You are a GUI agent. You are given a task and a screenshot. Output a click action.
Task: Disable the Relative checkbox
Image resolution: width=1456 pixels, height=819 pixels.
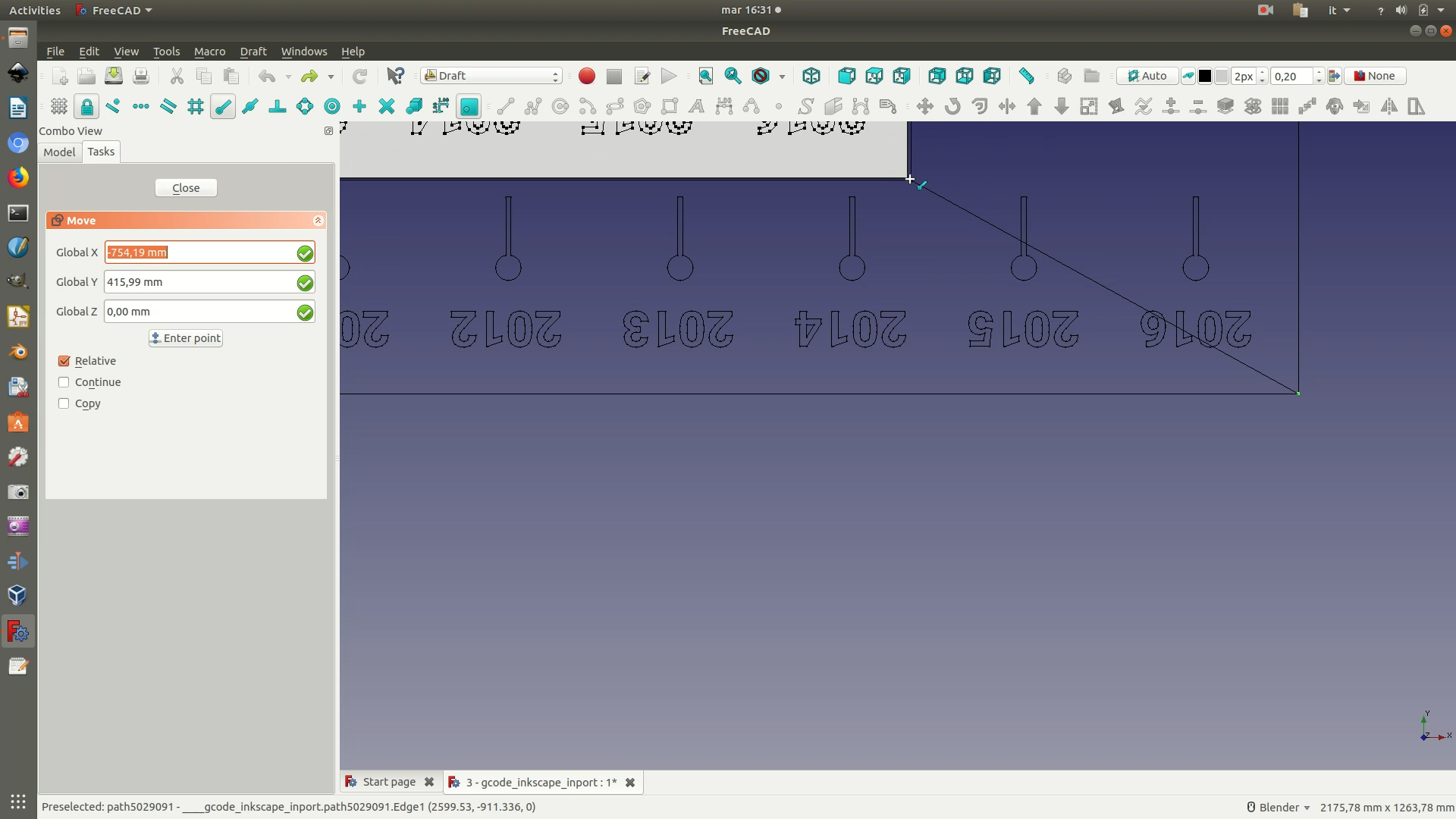(64, 361)
